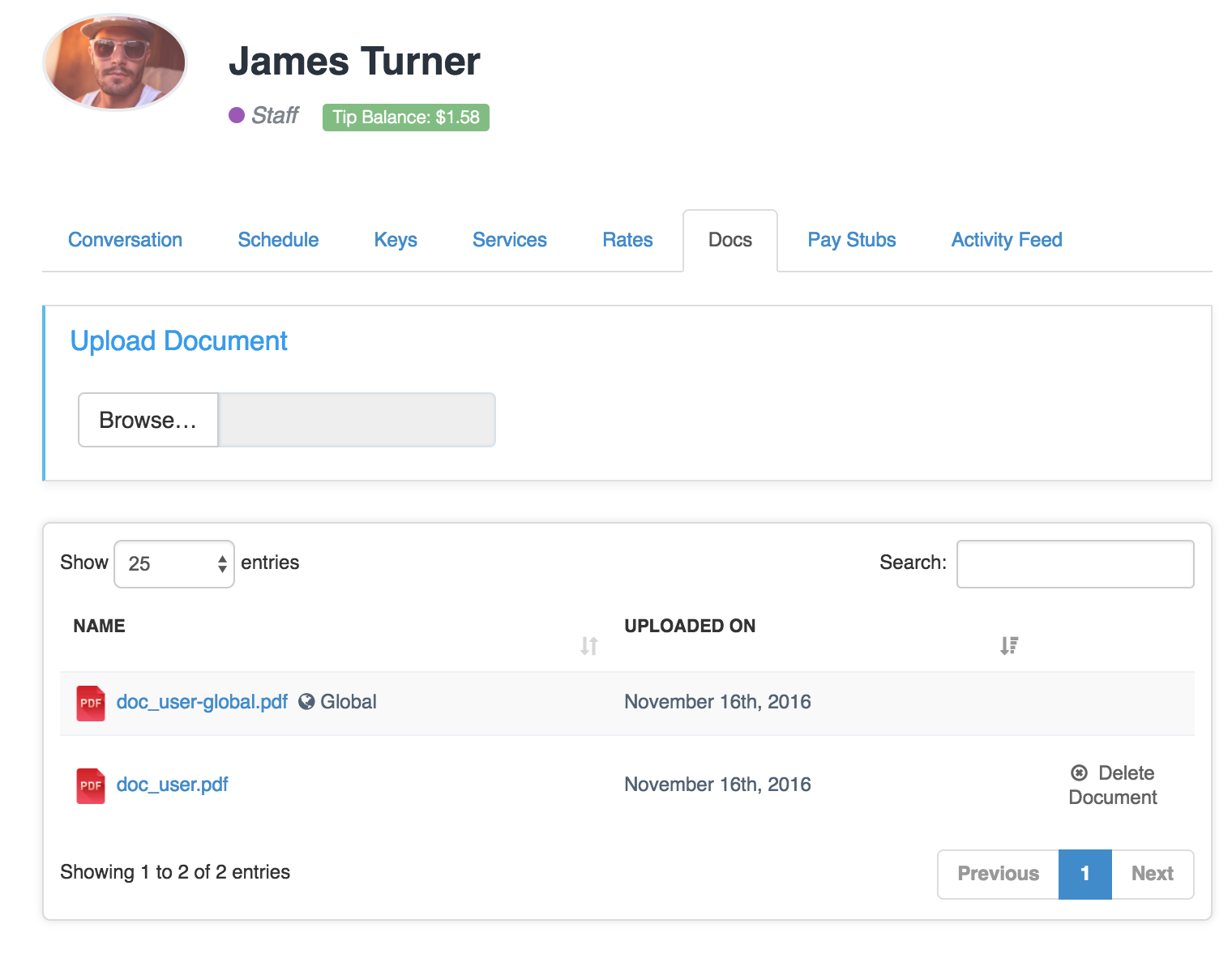The height and width of the screenshot is (971, 1232).
Task: Go to the Next page
Action: point(1153,874)
